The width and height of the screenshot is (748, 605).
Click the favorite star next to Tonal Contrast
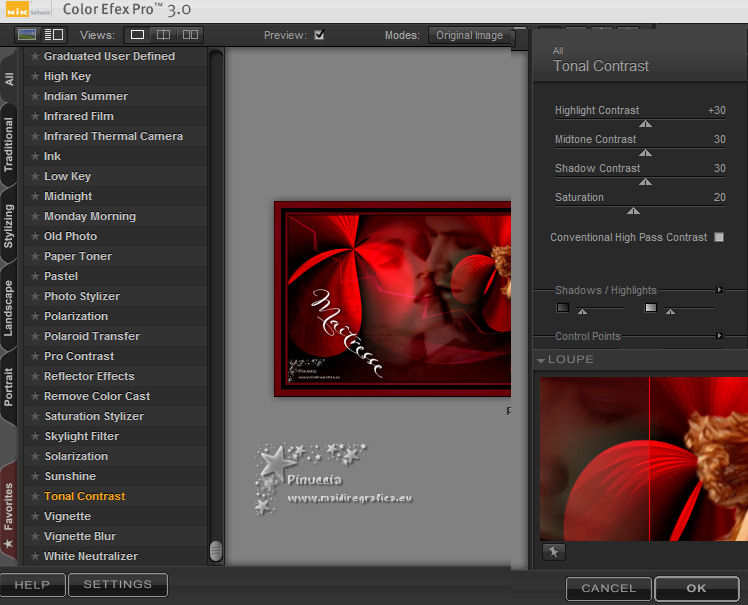35,496
